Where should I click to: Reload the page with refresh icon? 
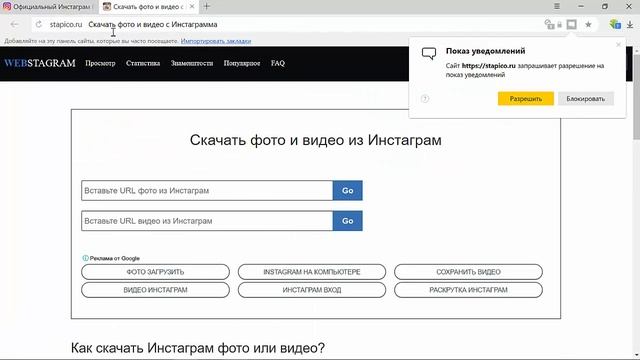pyautogui.click(x=39, y=24)
